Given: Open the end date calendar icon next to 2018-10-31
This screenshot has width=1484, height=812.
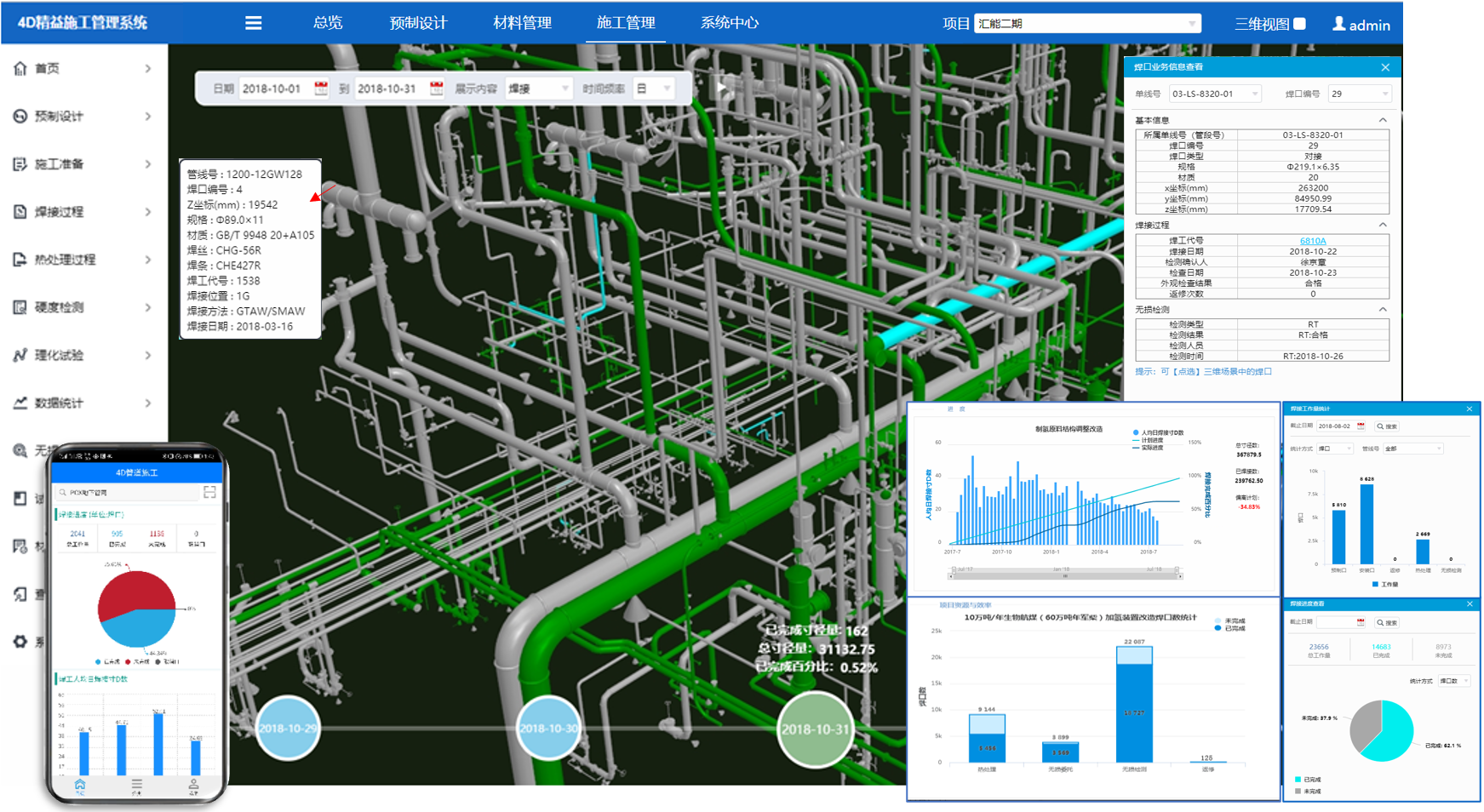Looking at the screenshot, I should [x=436, y=89].
